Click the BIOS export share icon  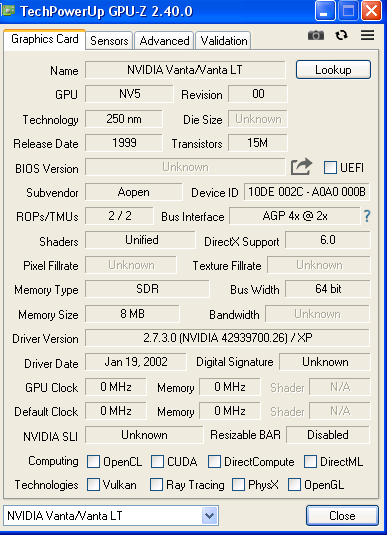coord(301,167)
